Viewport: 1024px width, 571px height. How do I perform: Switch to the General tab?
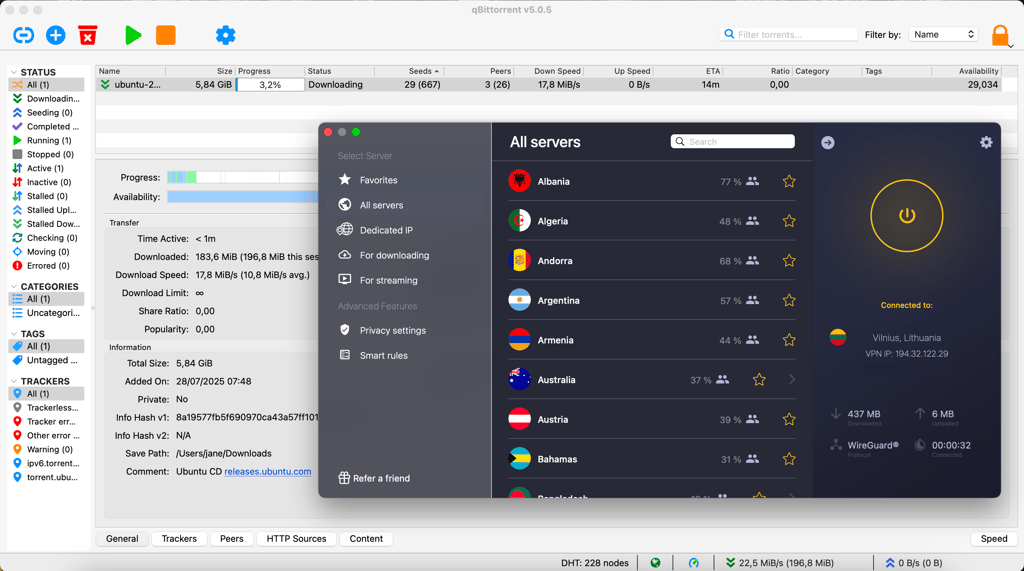point(122,539)
